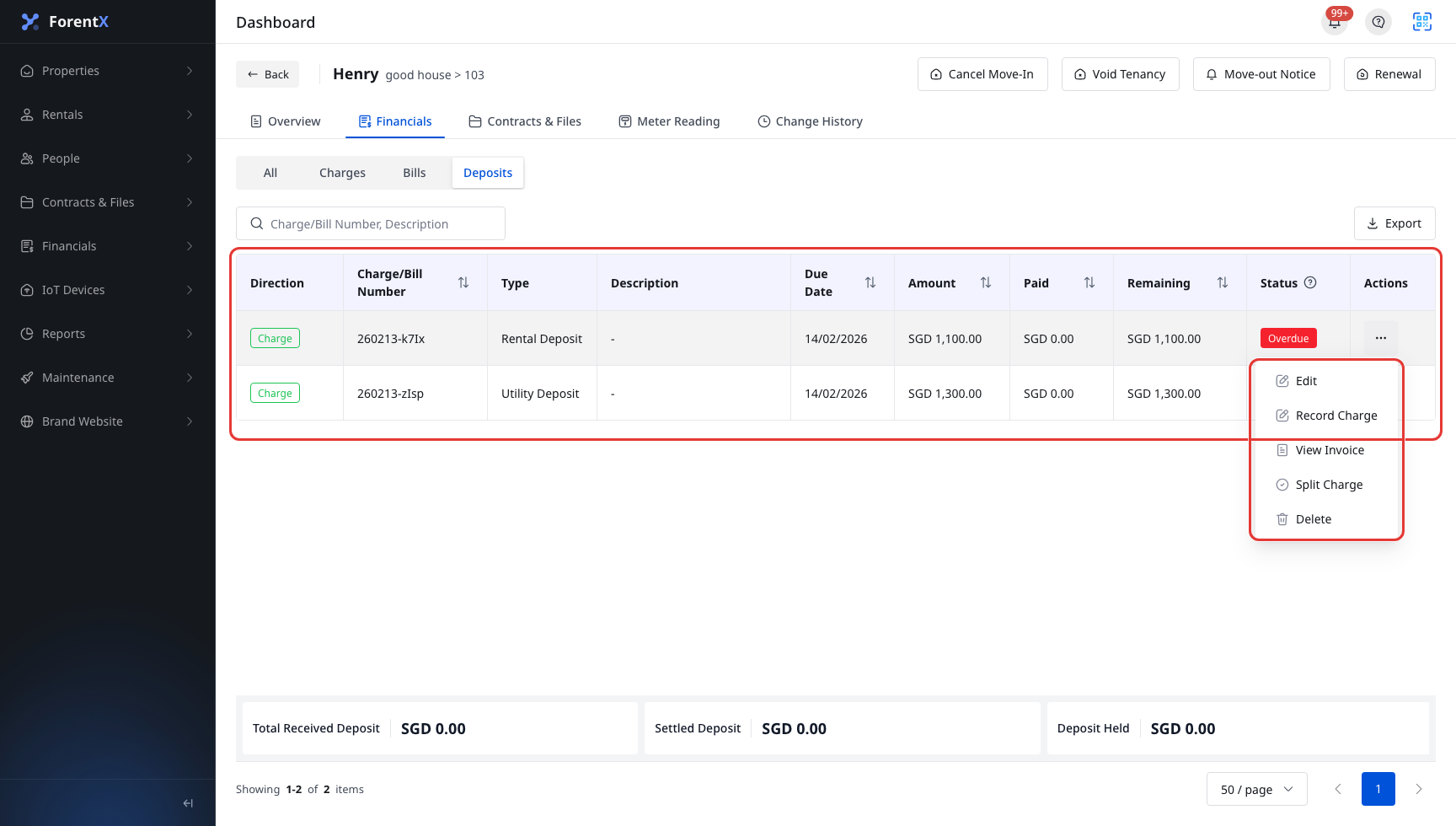Expand the Maintenance sidebar menu

point(108,378)
